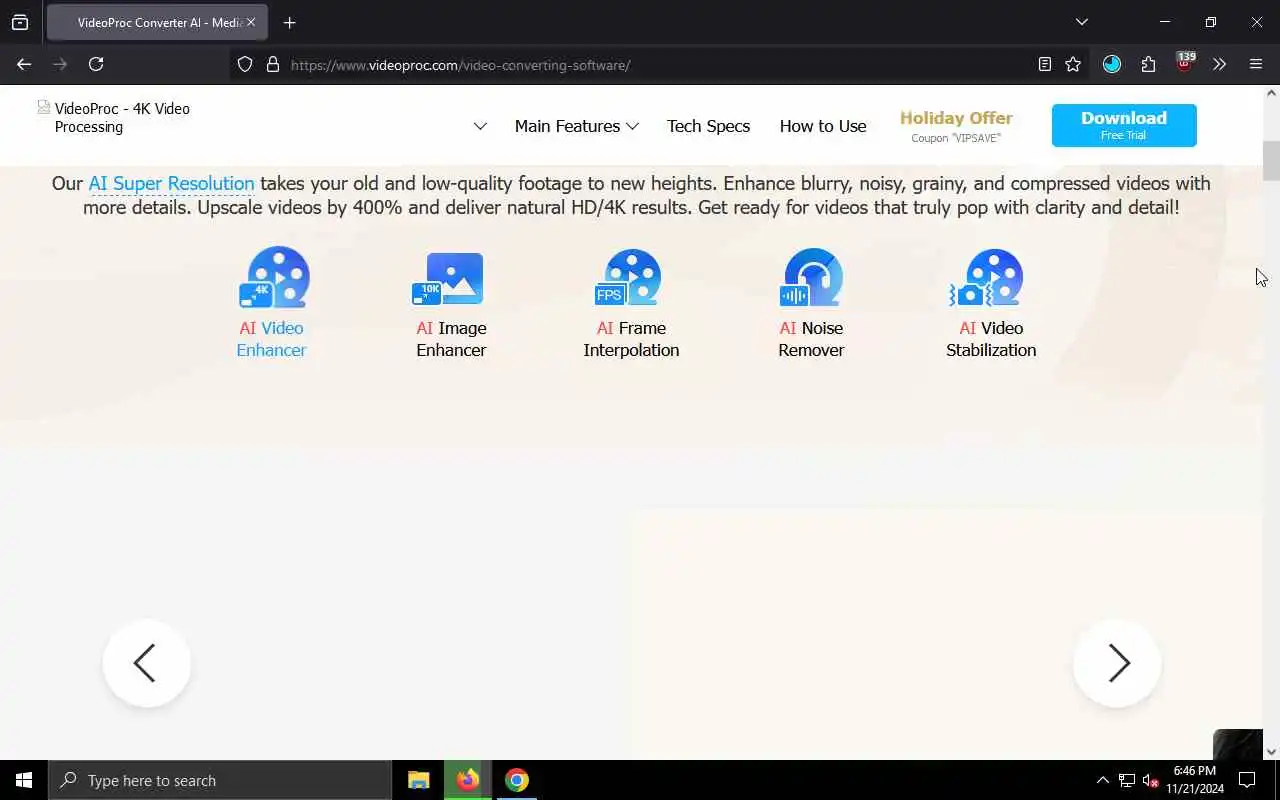Screen dimensions: 1280x800
Task: Click the AI Video Stabilization label
Action: pos(991,339)
